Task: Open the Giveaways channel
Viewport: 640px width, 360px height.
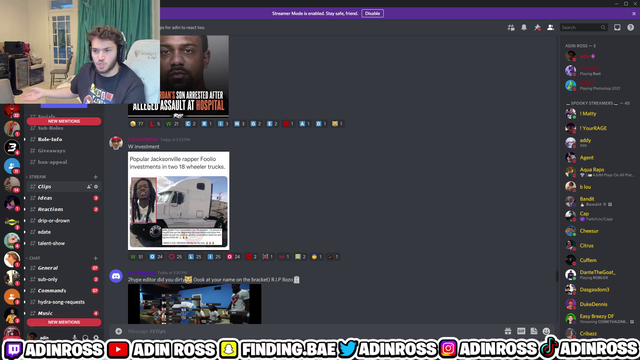Action: point(64,151)
